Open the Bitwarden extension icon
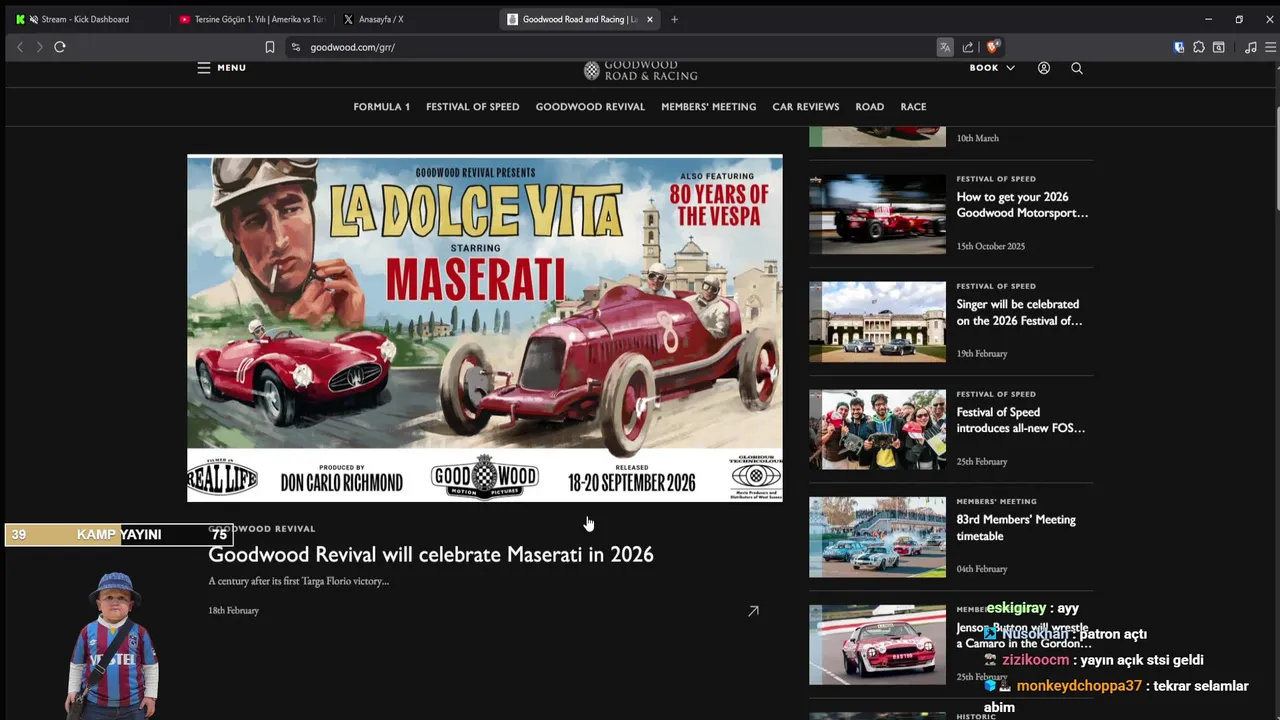Viewport: 1280px width, 720px height. [1179, 47]
